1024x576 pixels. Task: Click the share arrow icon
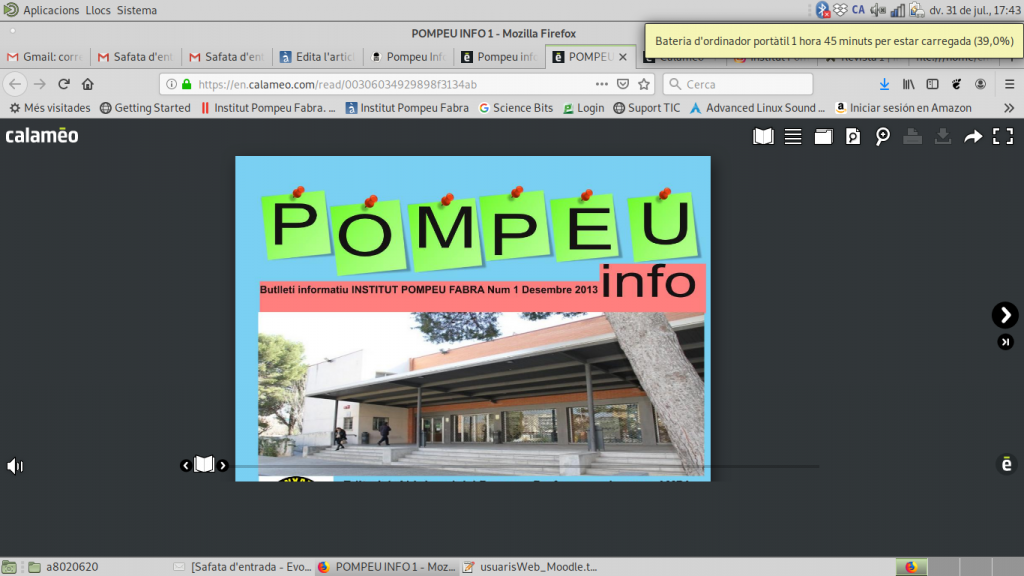[973, 137]
